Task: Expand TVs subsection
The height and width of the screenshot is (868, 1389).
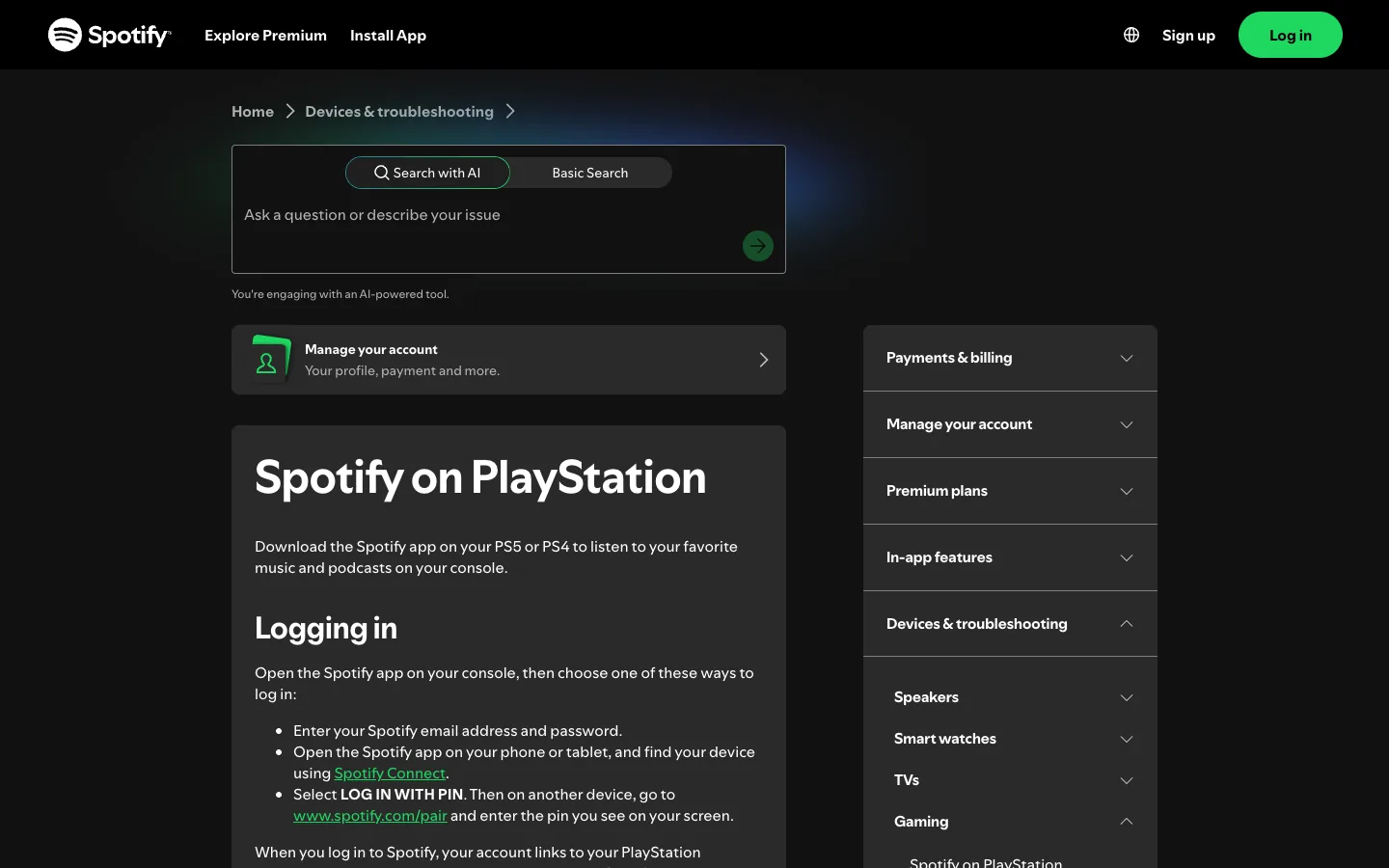Action: (x=1013, y=780)
